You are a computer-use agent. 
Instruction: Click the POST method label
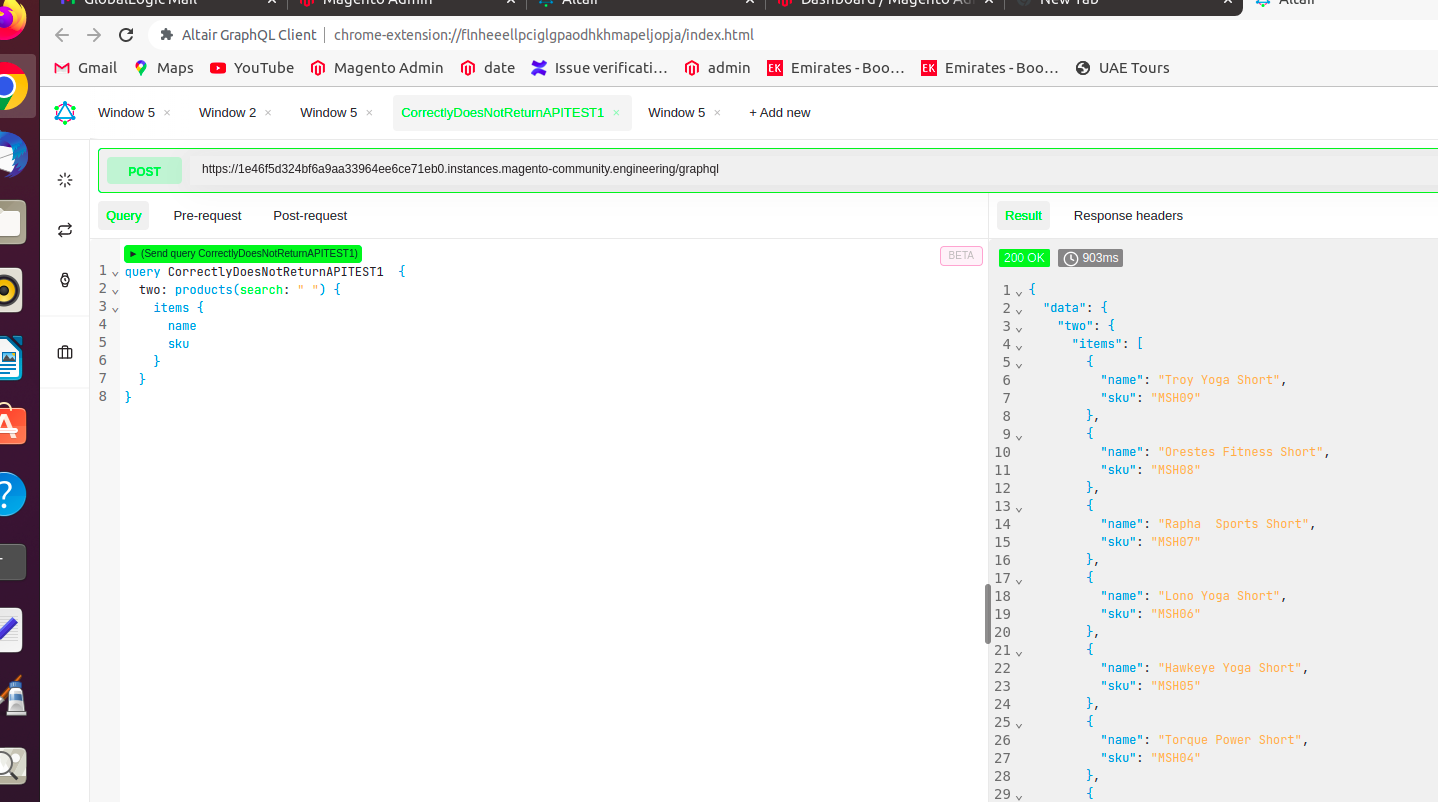point(144,170)
